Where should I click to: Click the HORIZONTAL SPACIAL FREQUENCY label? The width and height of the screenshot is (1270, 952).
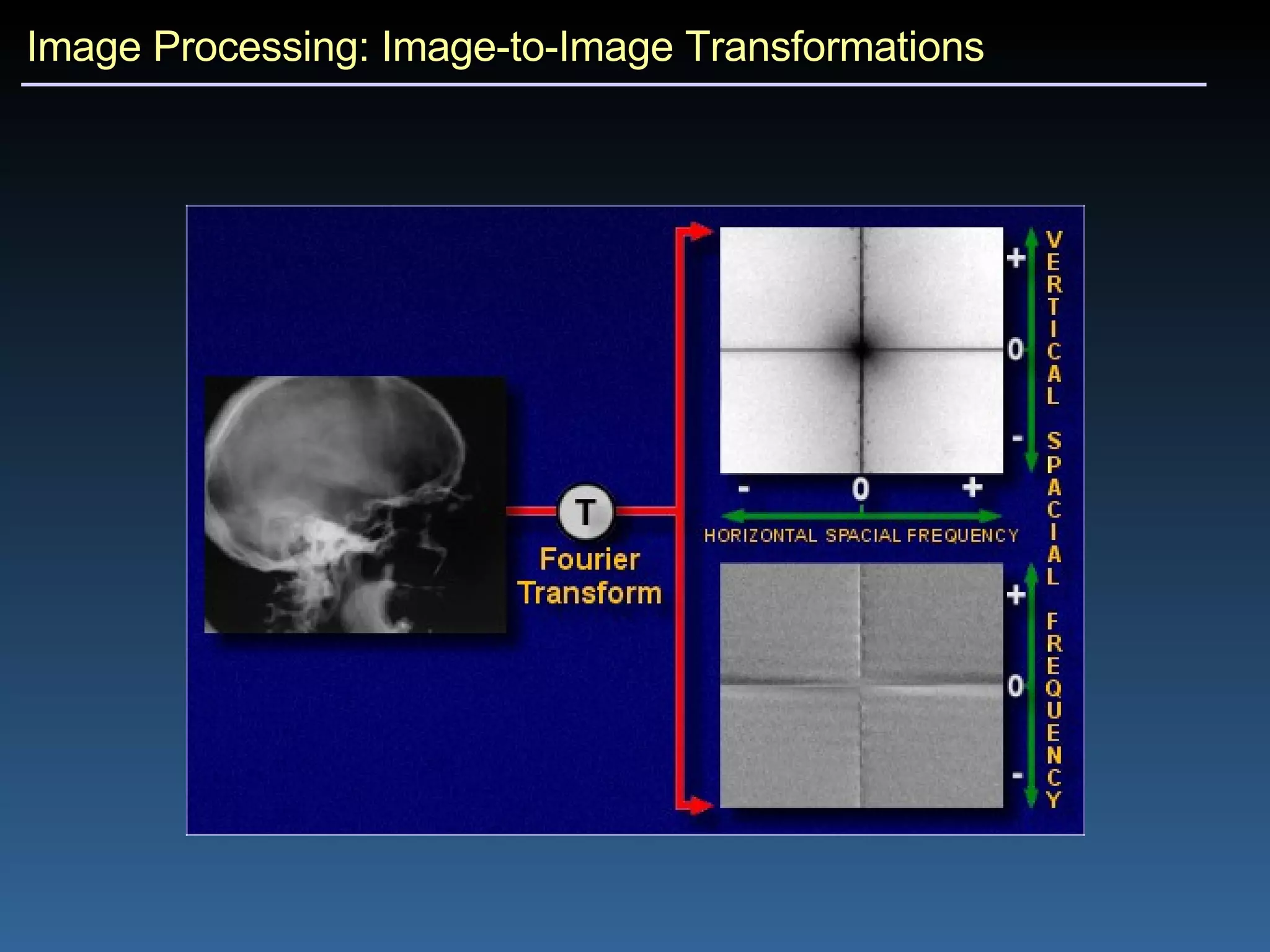point(861,535)
